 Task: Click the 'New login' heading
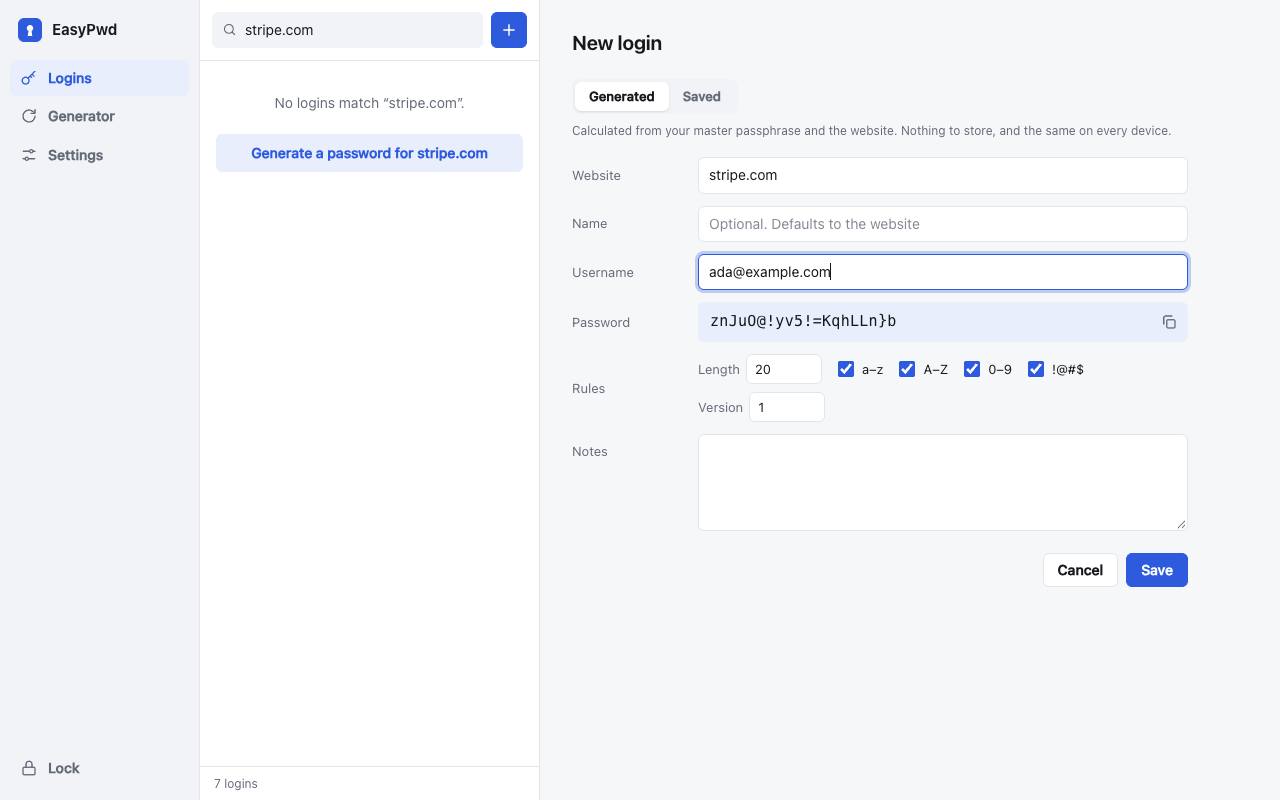[617, 43]
